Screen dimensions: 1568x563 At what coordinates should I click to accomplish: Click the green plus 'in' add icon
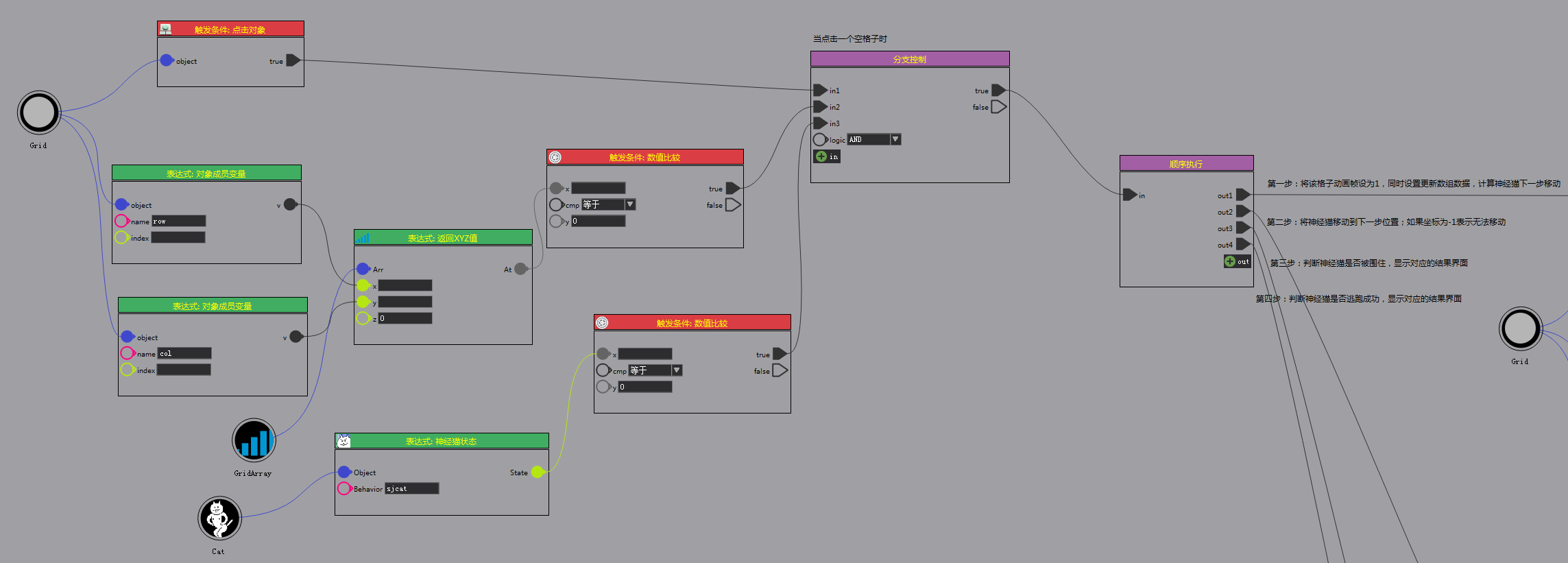[821, 156]
